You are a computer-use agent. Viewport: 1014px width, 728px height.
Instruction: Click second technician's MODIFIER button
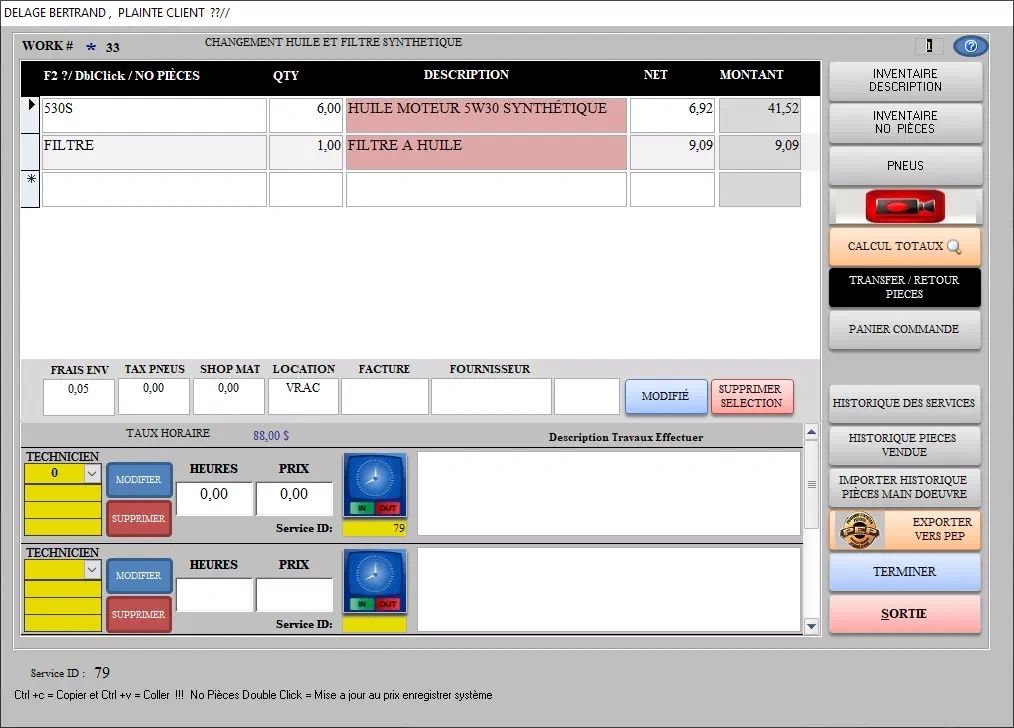[138, 575]
